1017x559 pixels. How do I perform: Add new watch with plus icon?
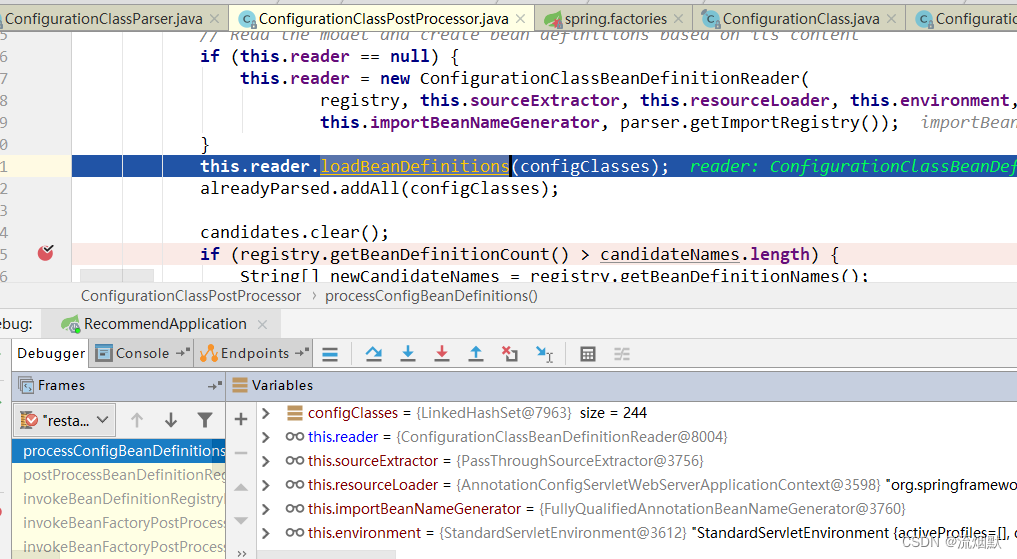click(241, 419)
